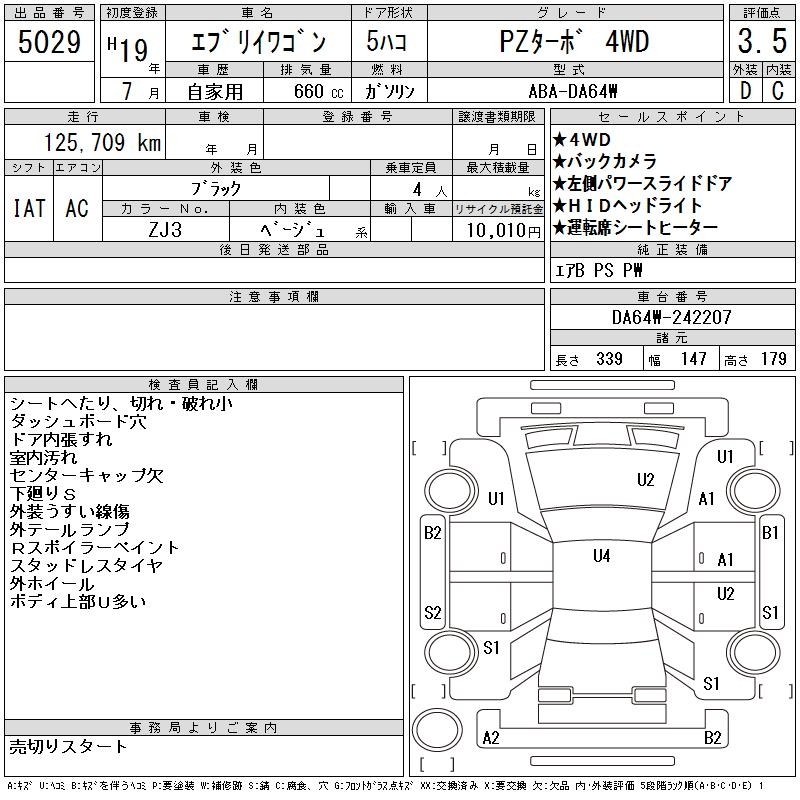
Task: Click lot number 5029
Action: click(x=49, y=44)
